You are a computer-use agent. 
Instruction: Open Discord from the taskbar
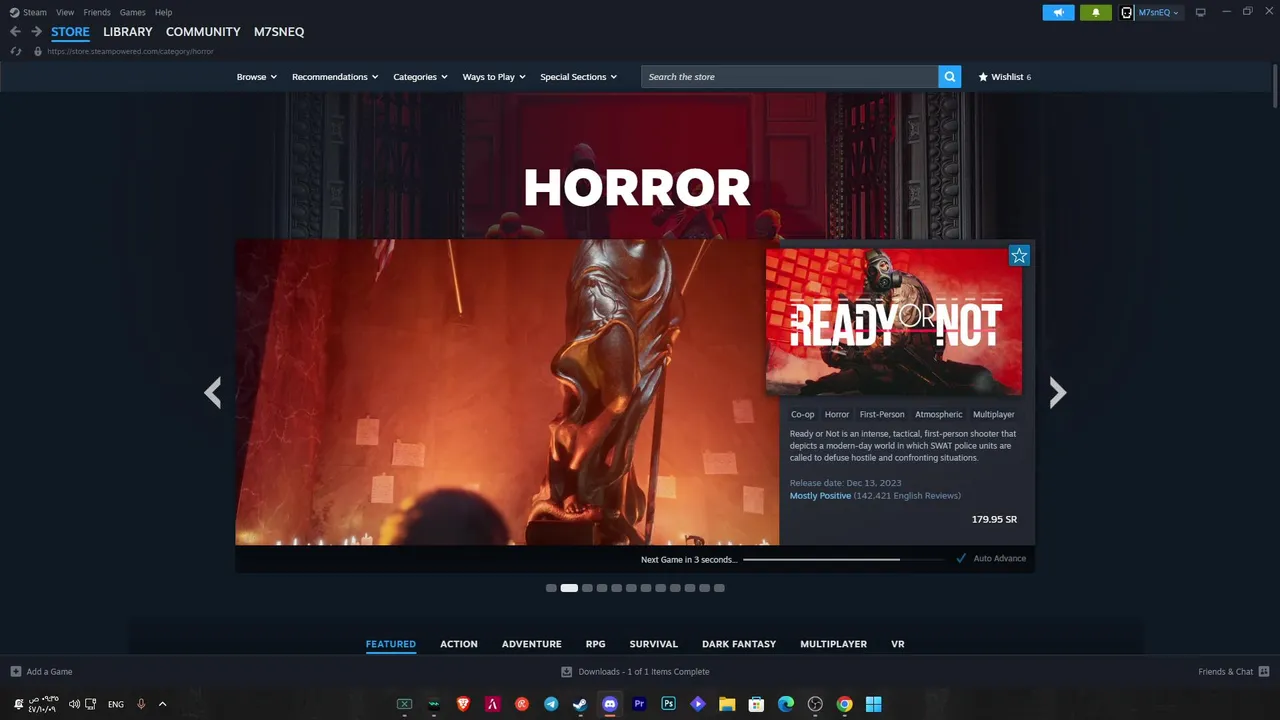(x=610, y=704)
